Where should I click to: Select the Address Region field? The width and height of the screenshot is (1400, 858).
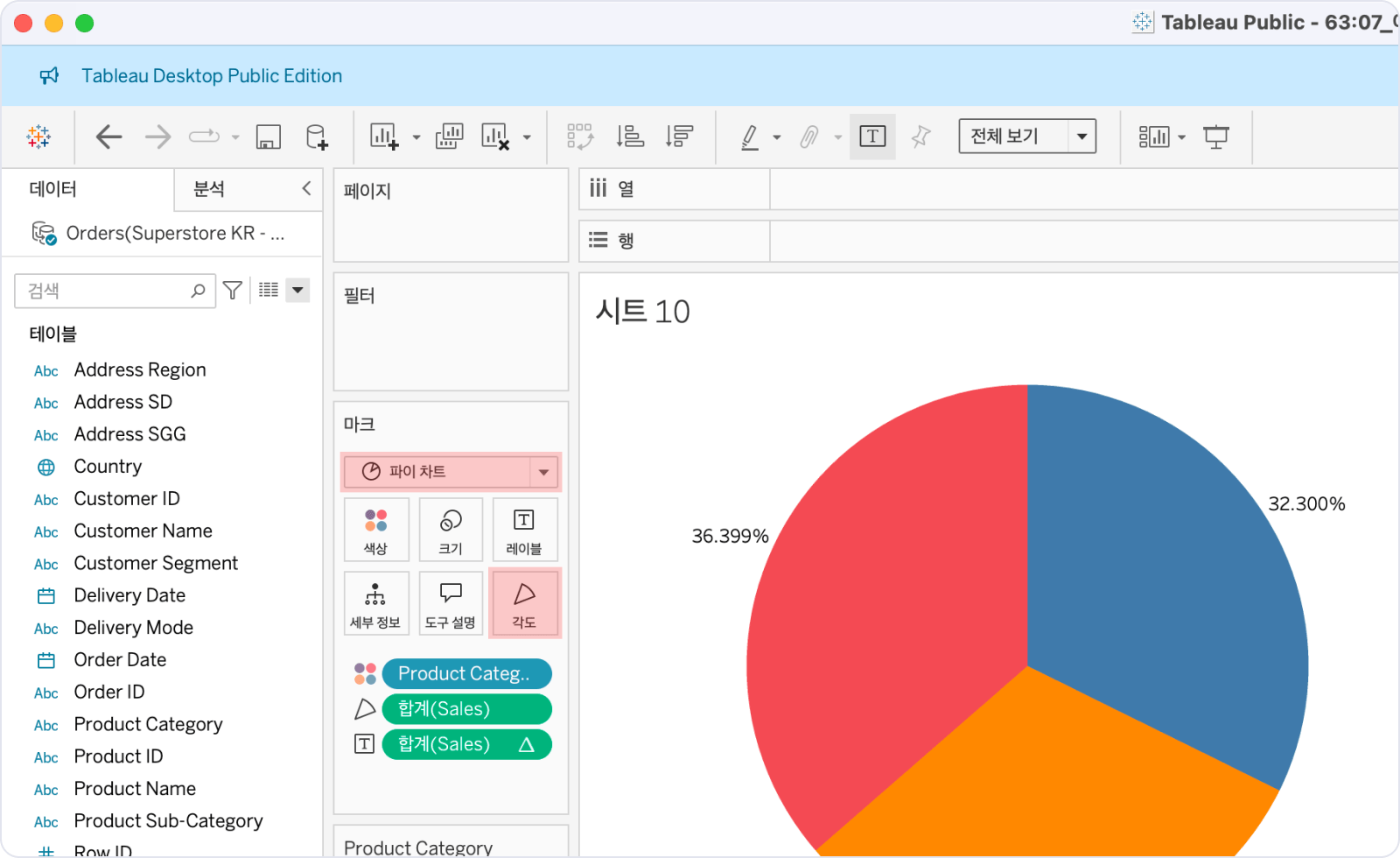[x=140, y=370]
